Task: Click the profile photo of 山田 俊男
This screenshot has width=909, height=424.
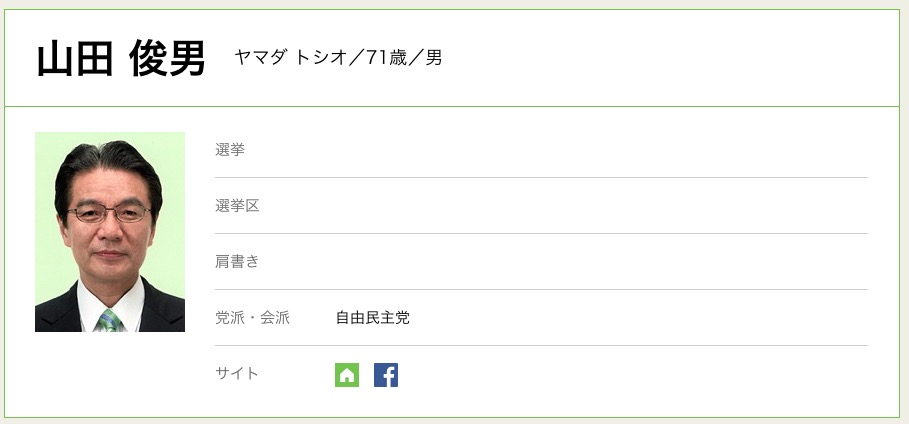Action: [110, 232]
